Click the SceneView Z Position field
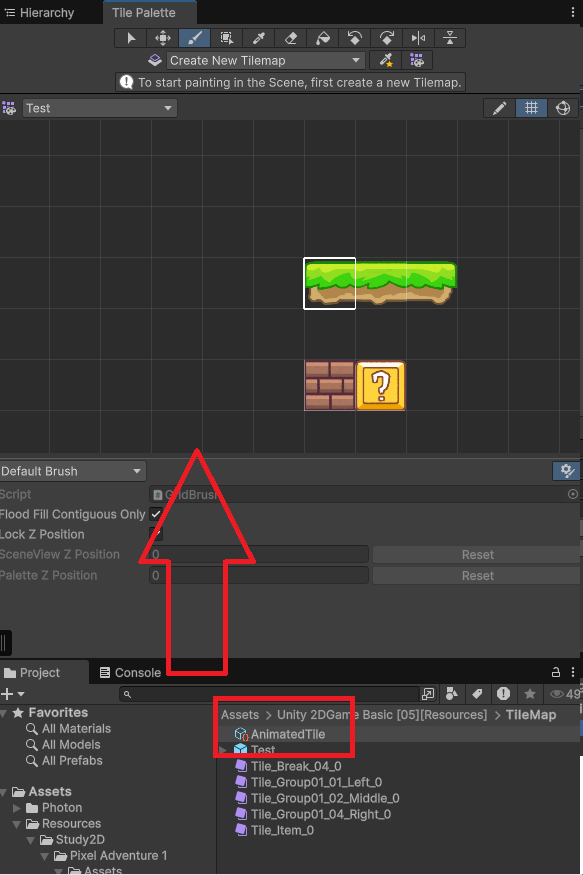 click(x=259, y=555)
